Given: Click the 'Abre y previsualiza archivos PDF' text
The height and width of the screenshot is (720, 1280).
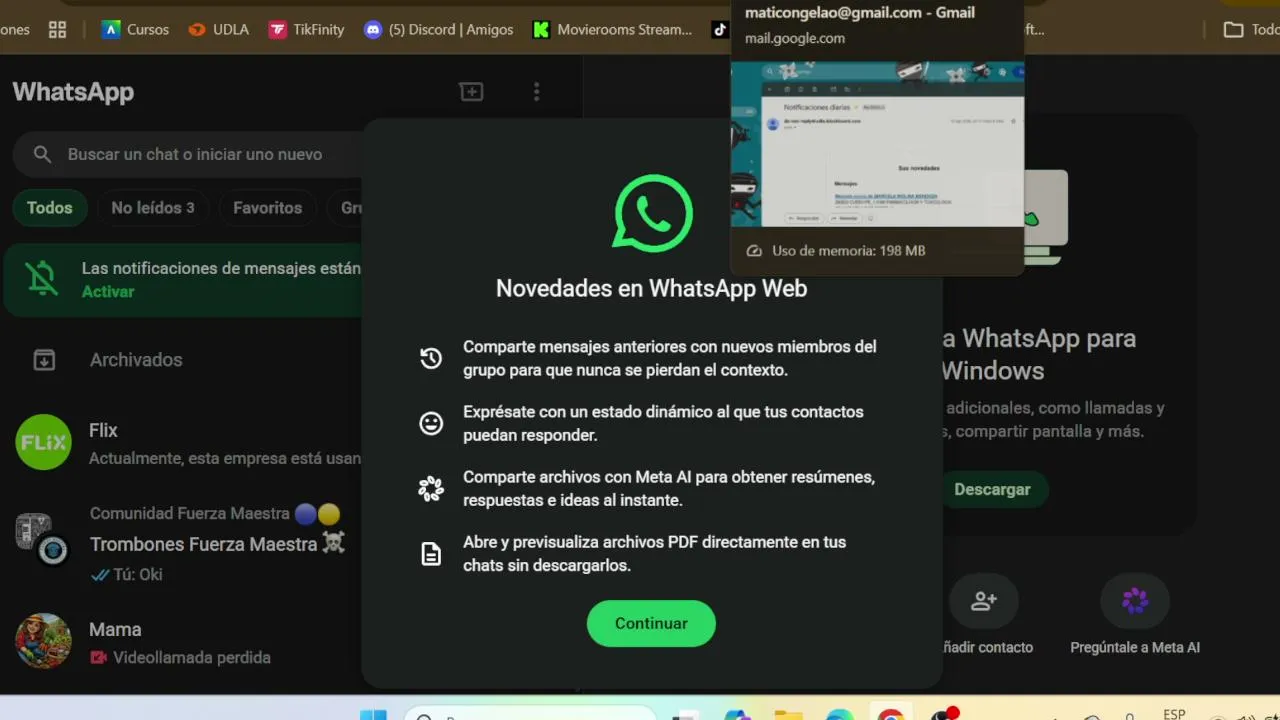Looking at the screenshot, I should (655, 553).
